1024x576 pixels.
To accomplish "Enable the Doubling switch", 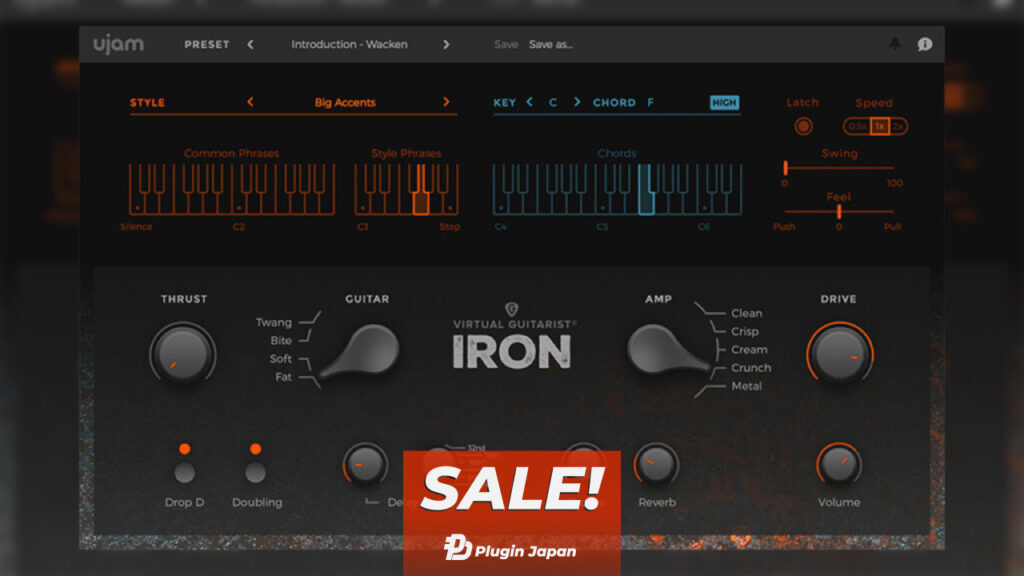I will [x=256, y=472].
